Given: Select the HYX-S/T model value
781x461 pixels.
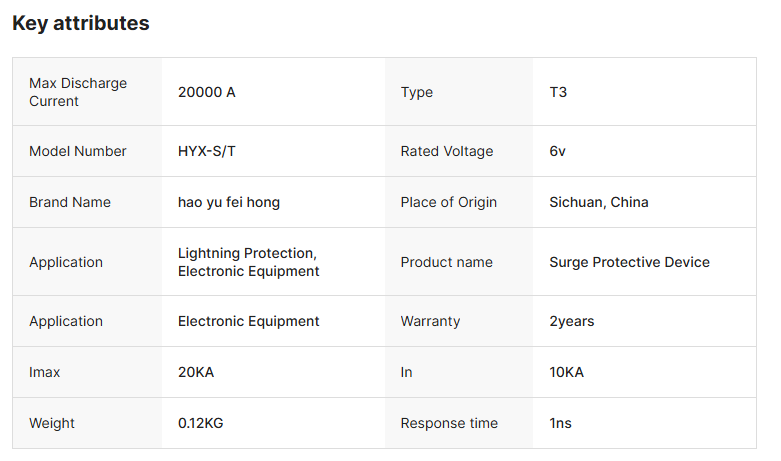Looking at the screenshot, I should point(207,151).
